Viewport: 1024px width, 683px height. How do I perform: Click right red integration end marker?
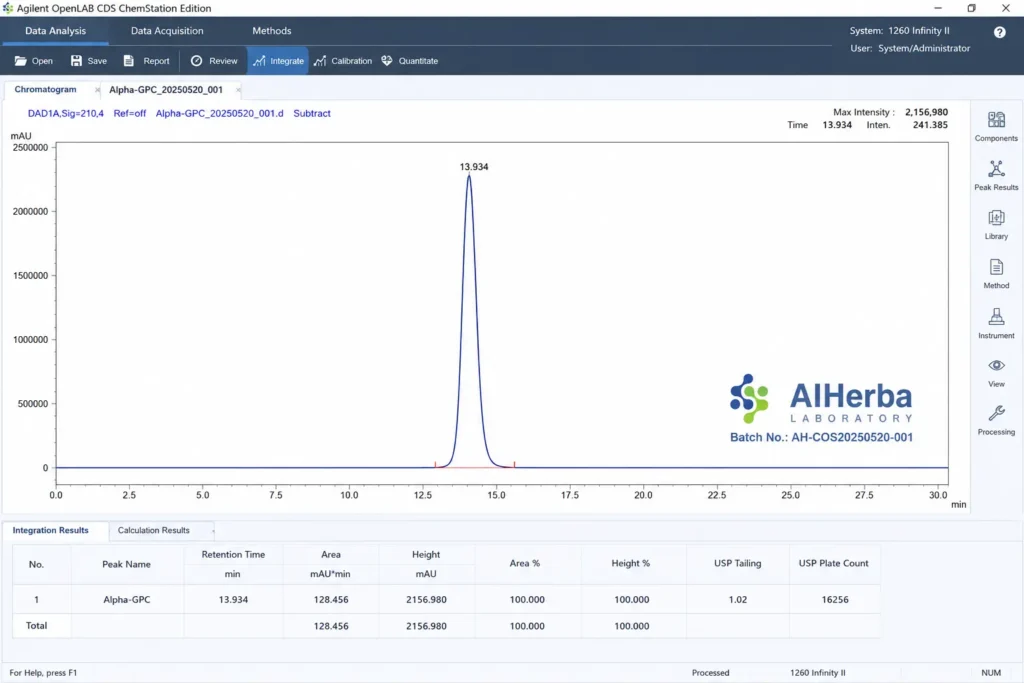click(515, 465)
